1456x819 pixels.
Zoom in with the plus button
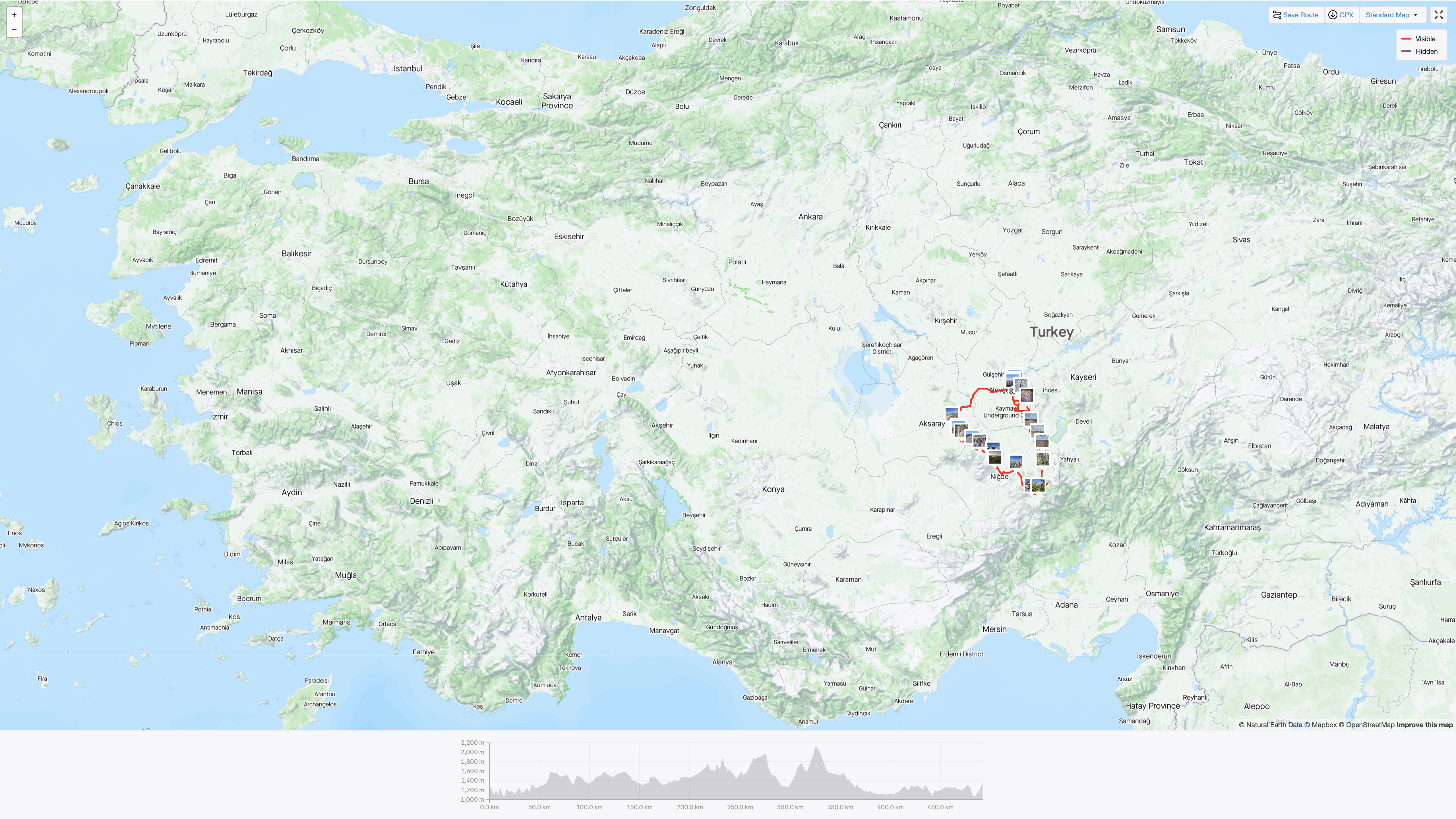tap(14, 15)
